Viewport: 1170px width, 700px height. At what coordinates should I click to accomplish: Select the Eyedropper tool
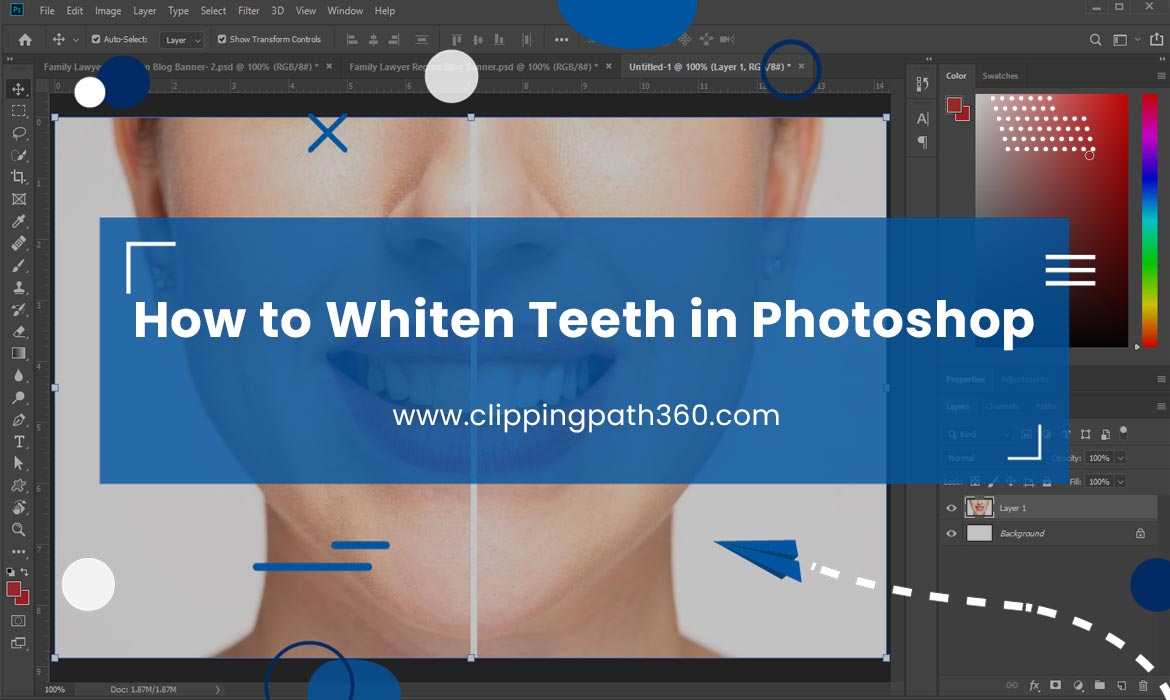[x=19, y=221]
